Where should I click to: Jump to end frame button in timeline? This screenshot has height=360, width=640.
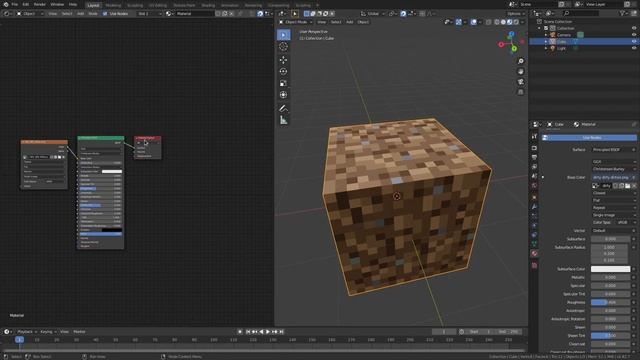(281, 332)
